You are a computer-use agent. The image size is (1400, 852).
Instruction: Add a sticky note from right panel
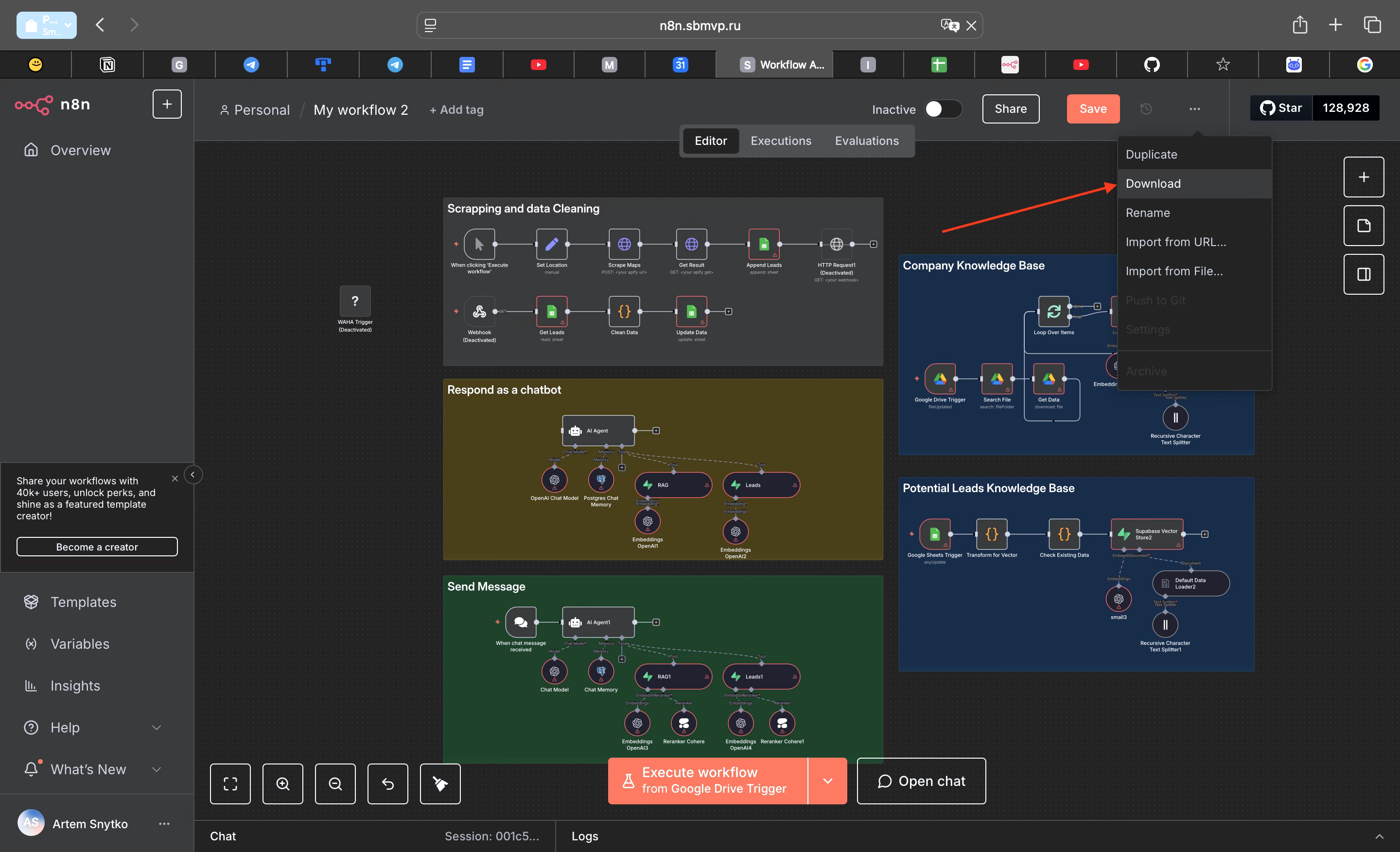1363,226
